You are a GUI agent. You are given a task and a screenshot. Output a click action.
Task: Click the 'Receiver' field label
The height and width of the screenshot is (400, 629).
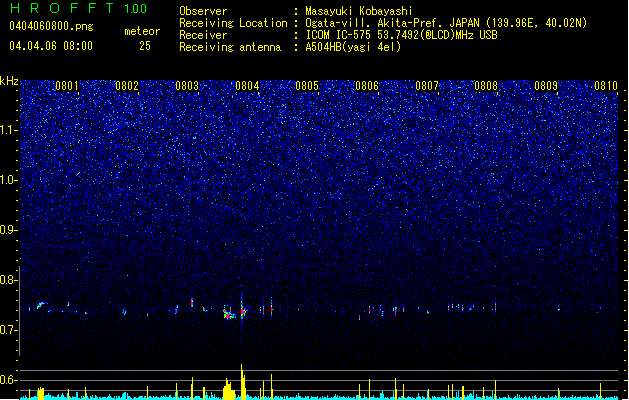tap(203, 35)
